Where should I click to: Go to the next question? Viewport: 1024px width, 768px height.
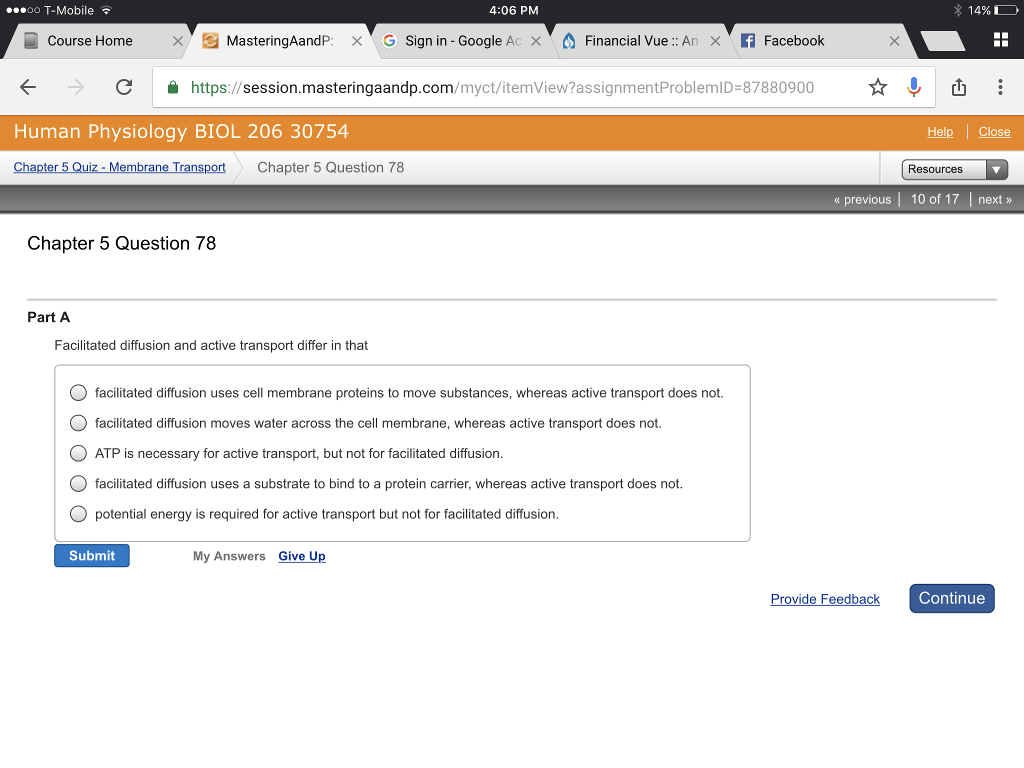pyautogui.click(x=995, y=199)
